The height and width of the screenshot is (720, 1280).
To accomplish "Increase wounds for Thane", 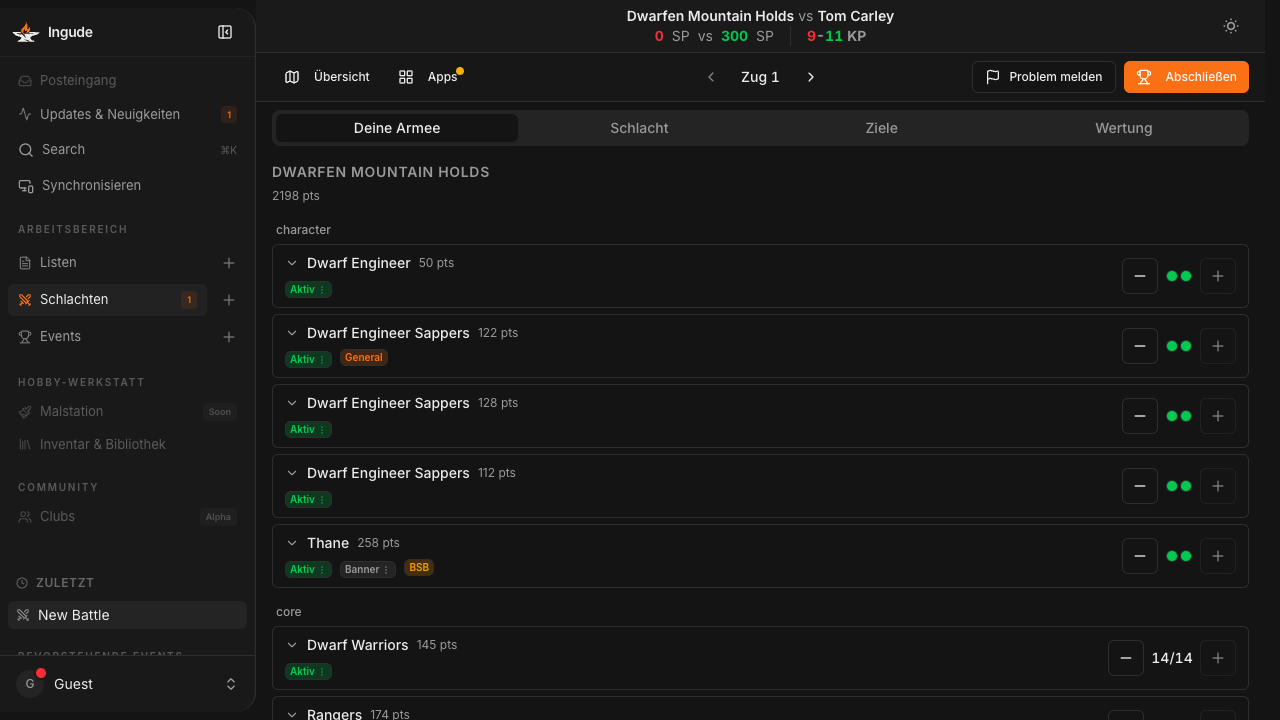I will point(1218,556).
